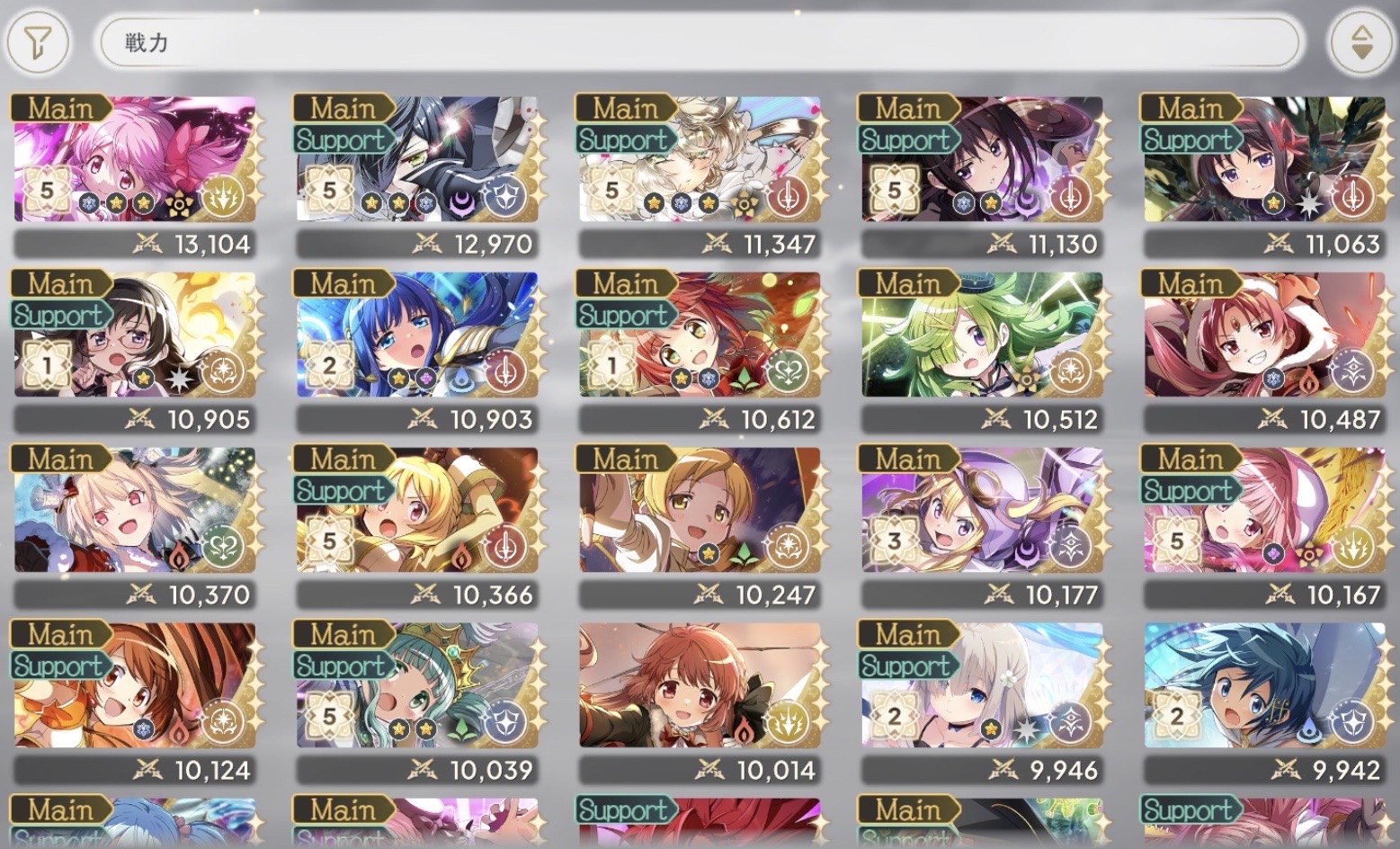
Task: Select the green-haired card with 10,512 power
Action: 982,335
